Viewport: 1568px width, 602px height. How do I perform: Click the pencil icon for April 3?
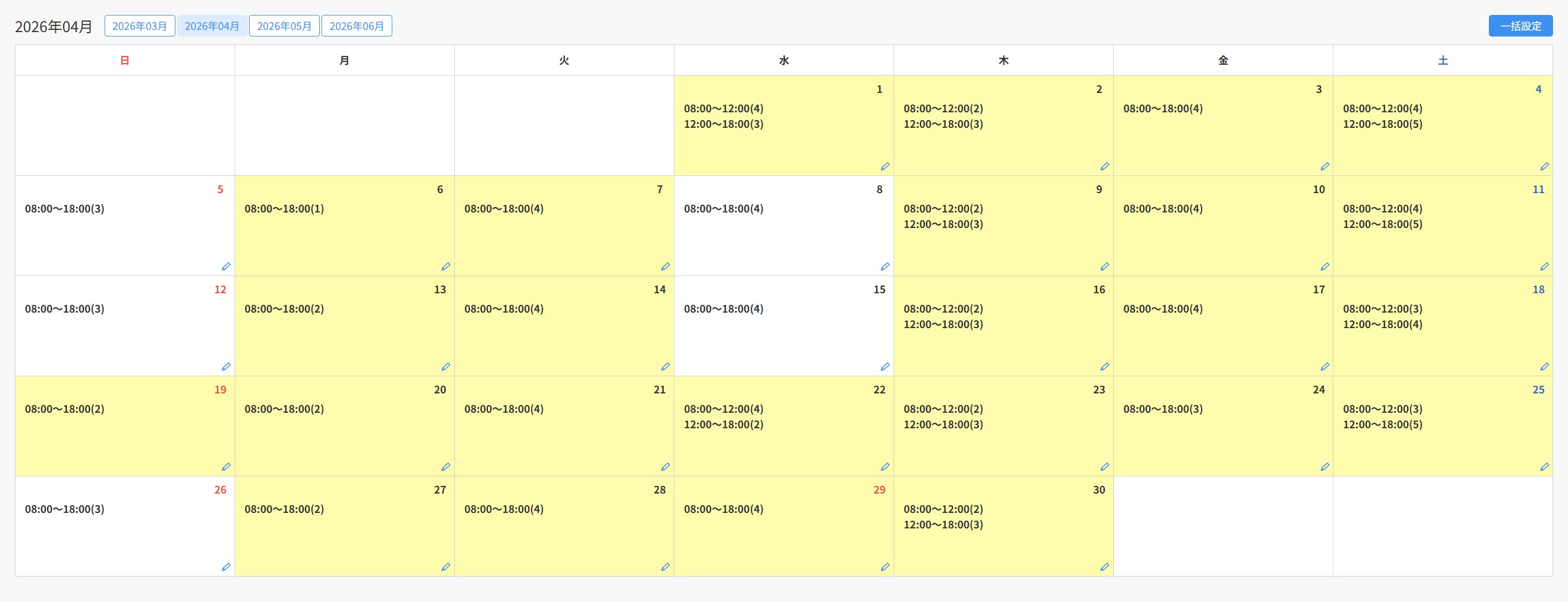coord(1325,166)
